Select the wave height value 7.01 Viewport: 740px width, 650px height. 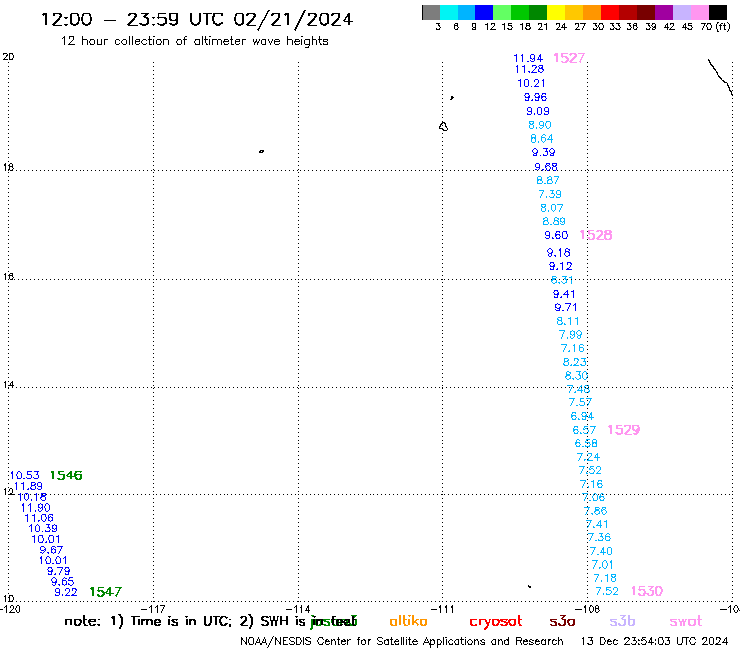click(x=603, y=565)
